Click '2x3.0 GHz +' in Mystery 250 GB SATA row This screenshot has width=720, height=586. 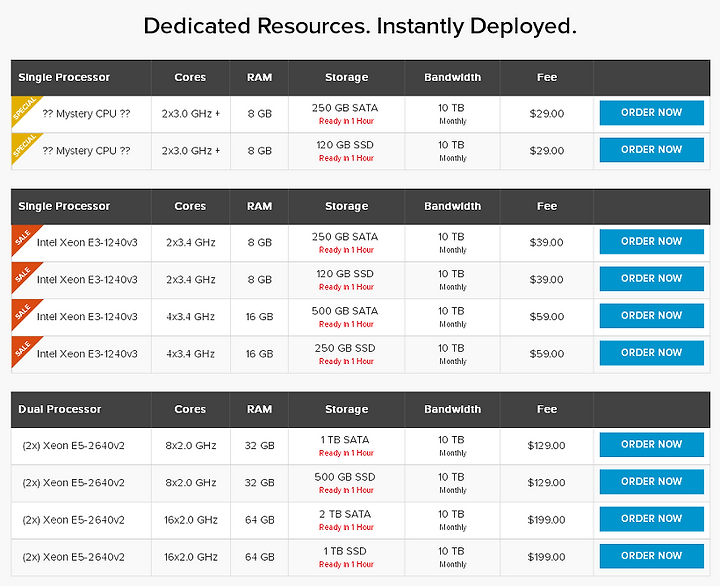[191, 114]
